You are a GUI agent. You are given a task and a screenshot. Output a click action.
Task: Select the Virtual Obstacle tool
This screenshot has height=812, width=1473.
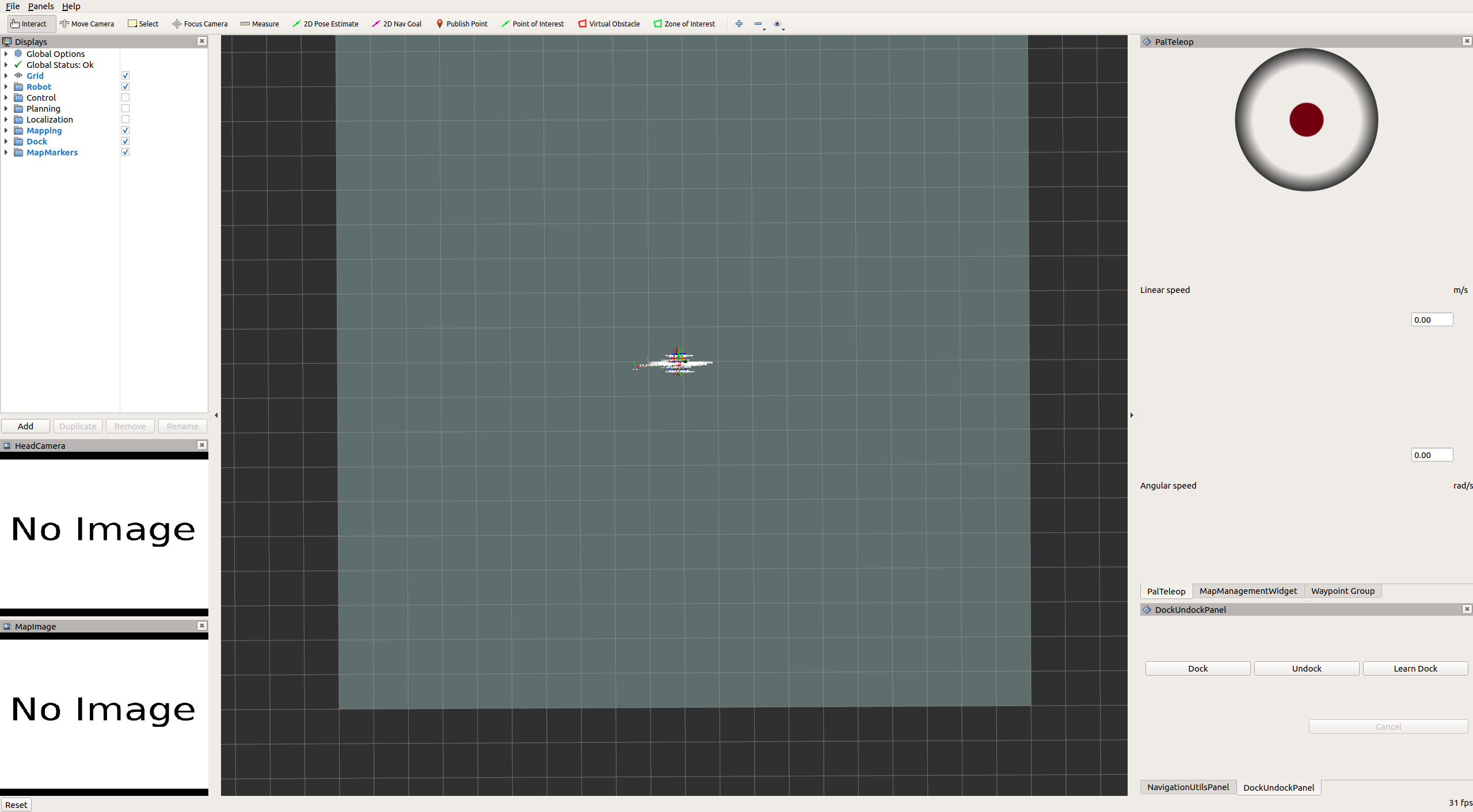pyautogui.click(x=609, y=24)
